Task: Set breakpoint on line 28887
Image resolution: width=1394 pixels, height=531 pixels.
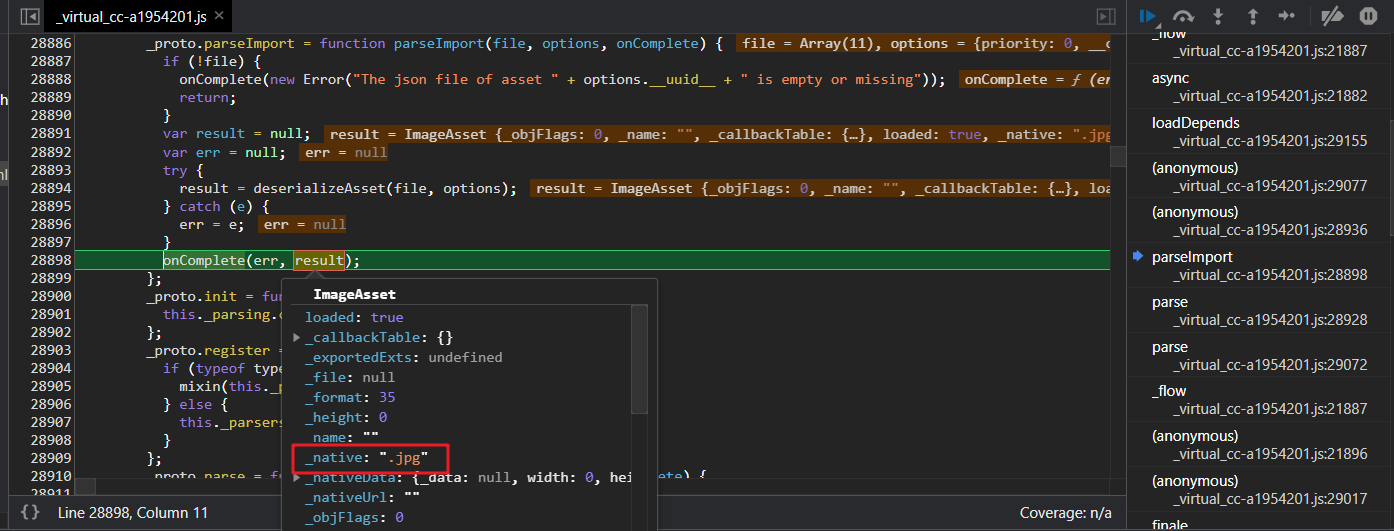Action: point(50,62)
